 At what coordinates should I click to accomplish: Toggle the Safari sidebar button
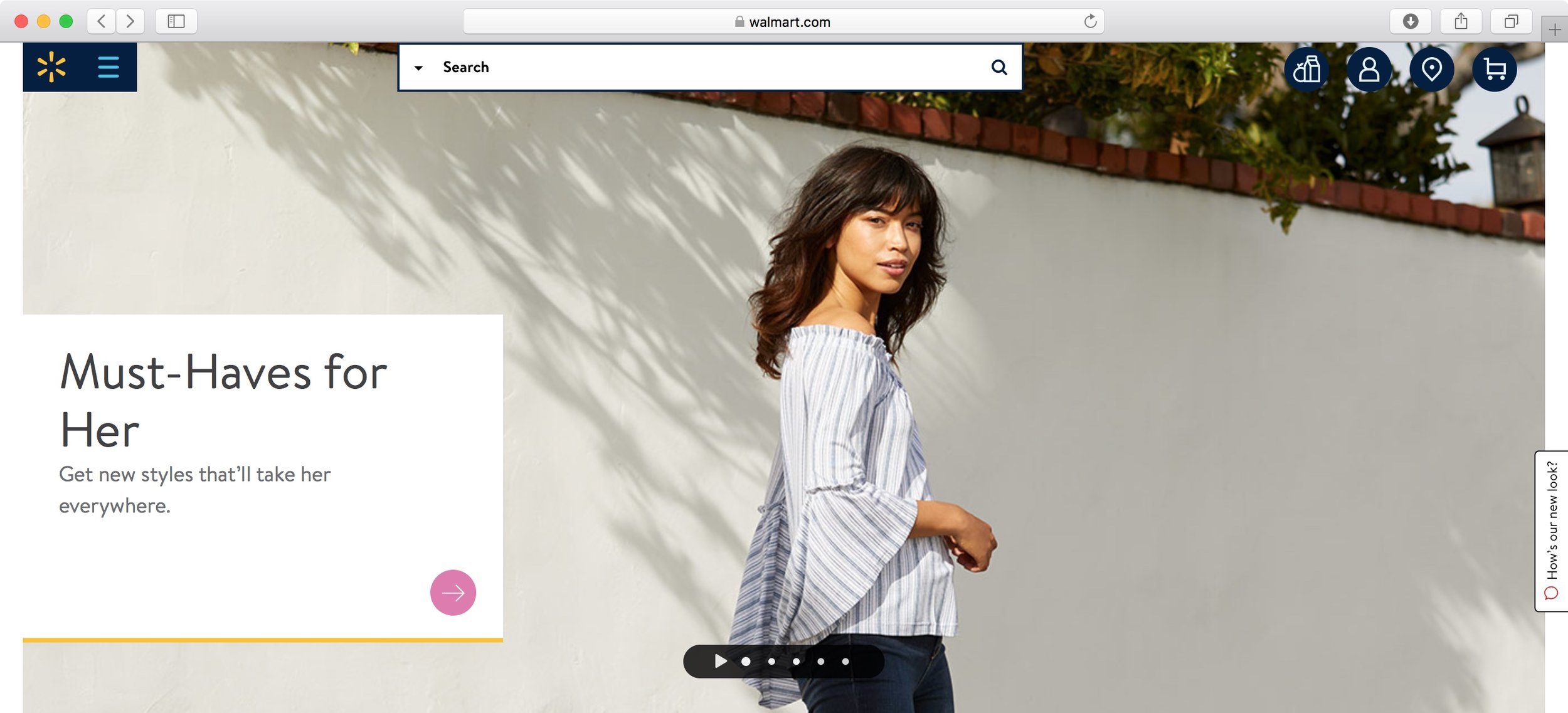pos(176,21)
